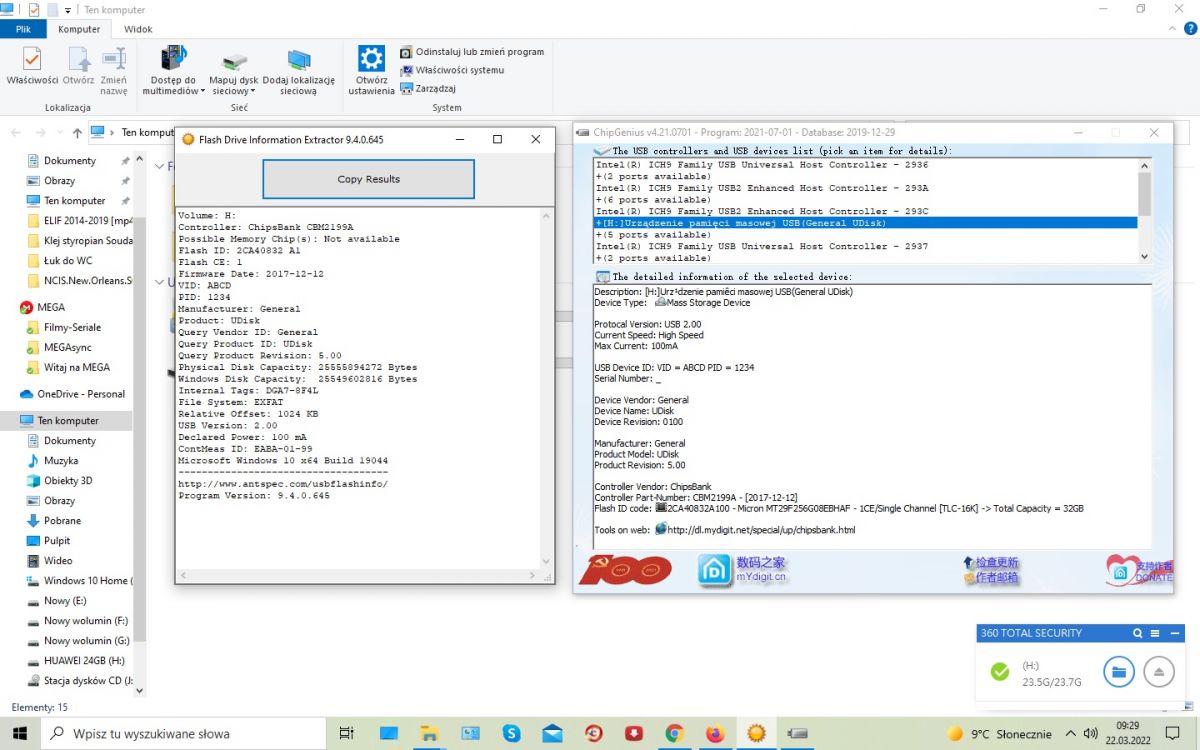The height and width of the screenshot is (750, 1200).
Task: Open the dl.mydigit.net chipsbank tools link
Action: (x=761, y=530)
